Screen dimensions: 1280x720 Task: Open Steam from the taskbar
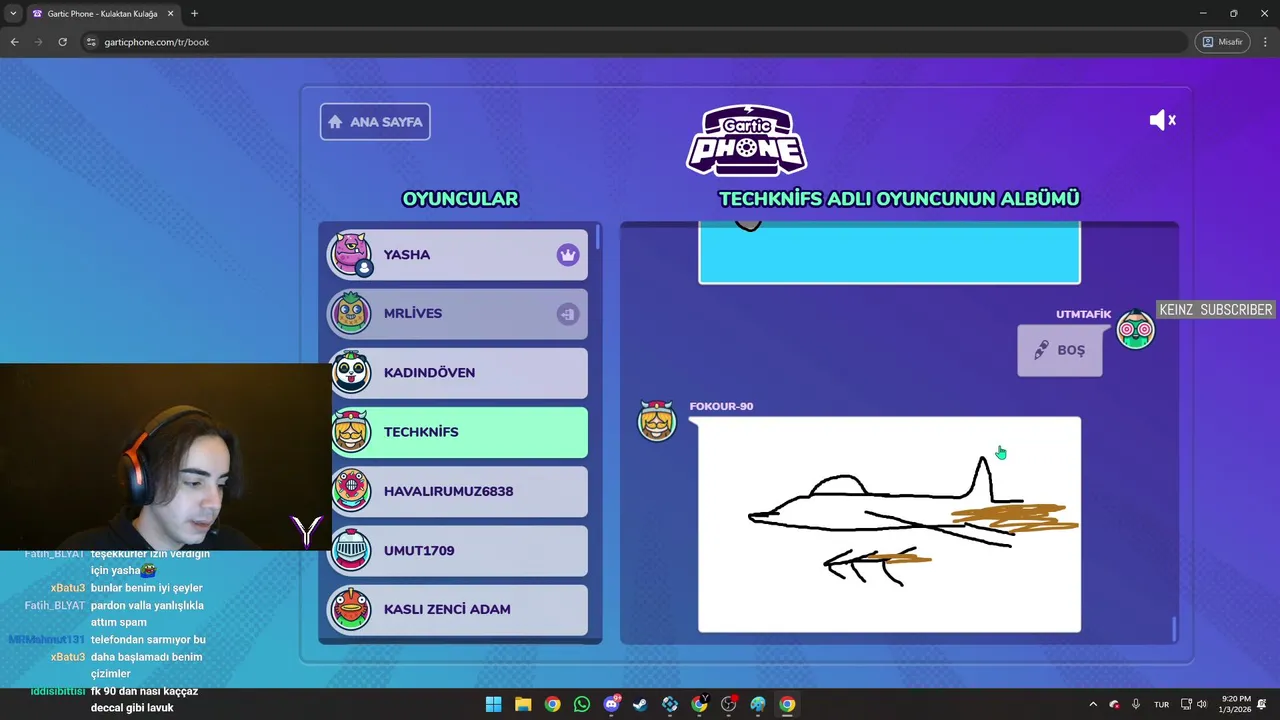[x=640, y=704]
